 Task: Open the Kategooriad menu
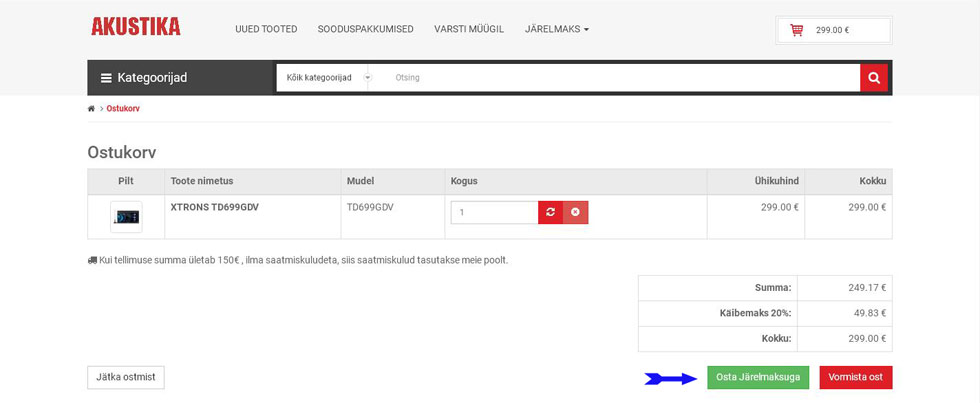(x=182, y=77)
